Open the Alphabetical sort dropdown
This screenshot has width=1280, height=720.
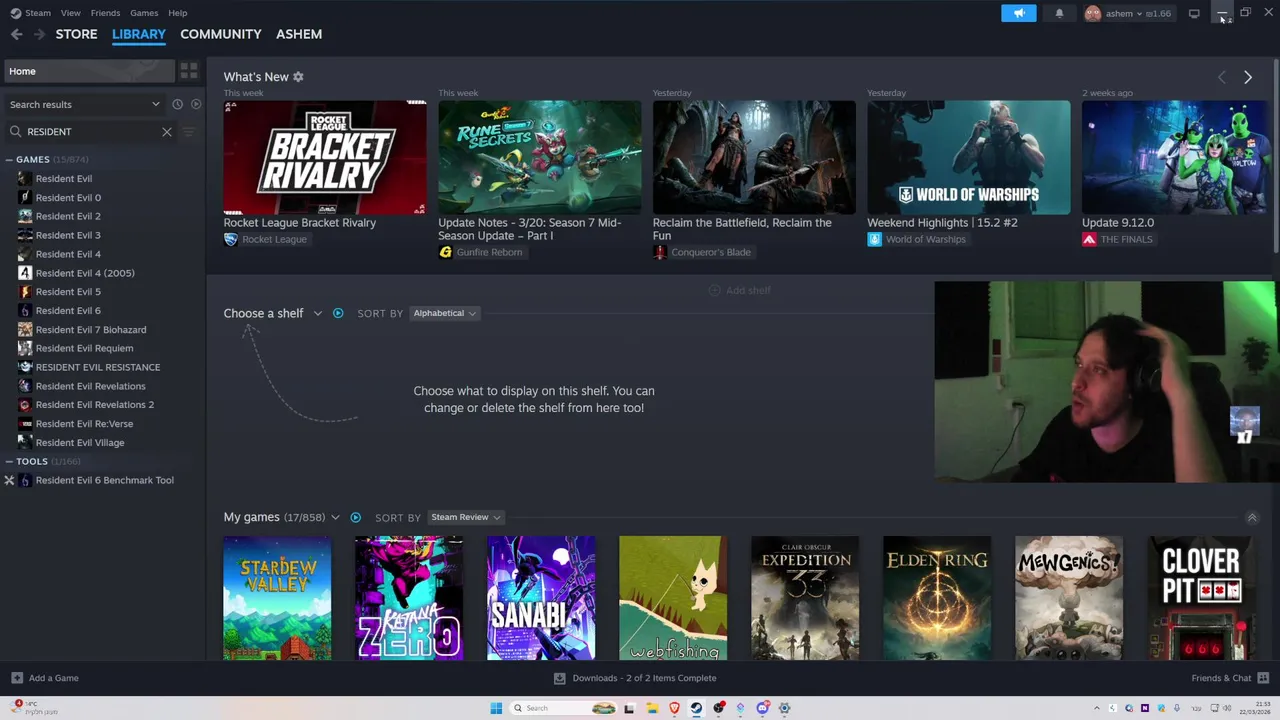445,313
